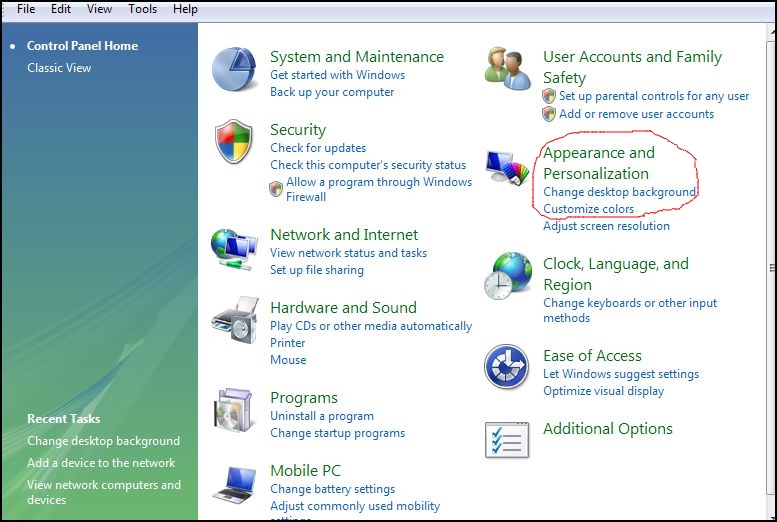Open the Programs software box icon
The image size is (777, 522).
coord(234,410)
